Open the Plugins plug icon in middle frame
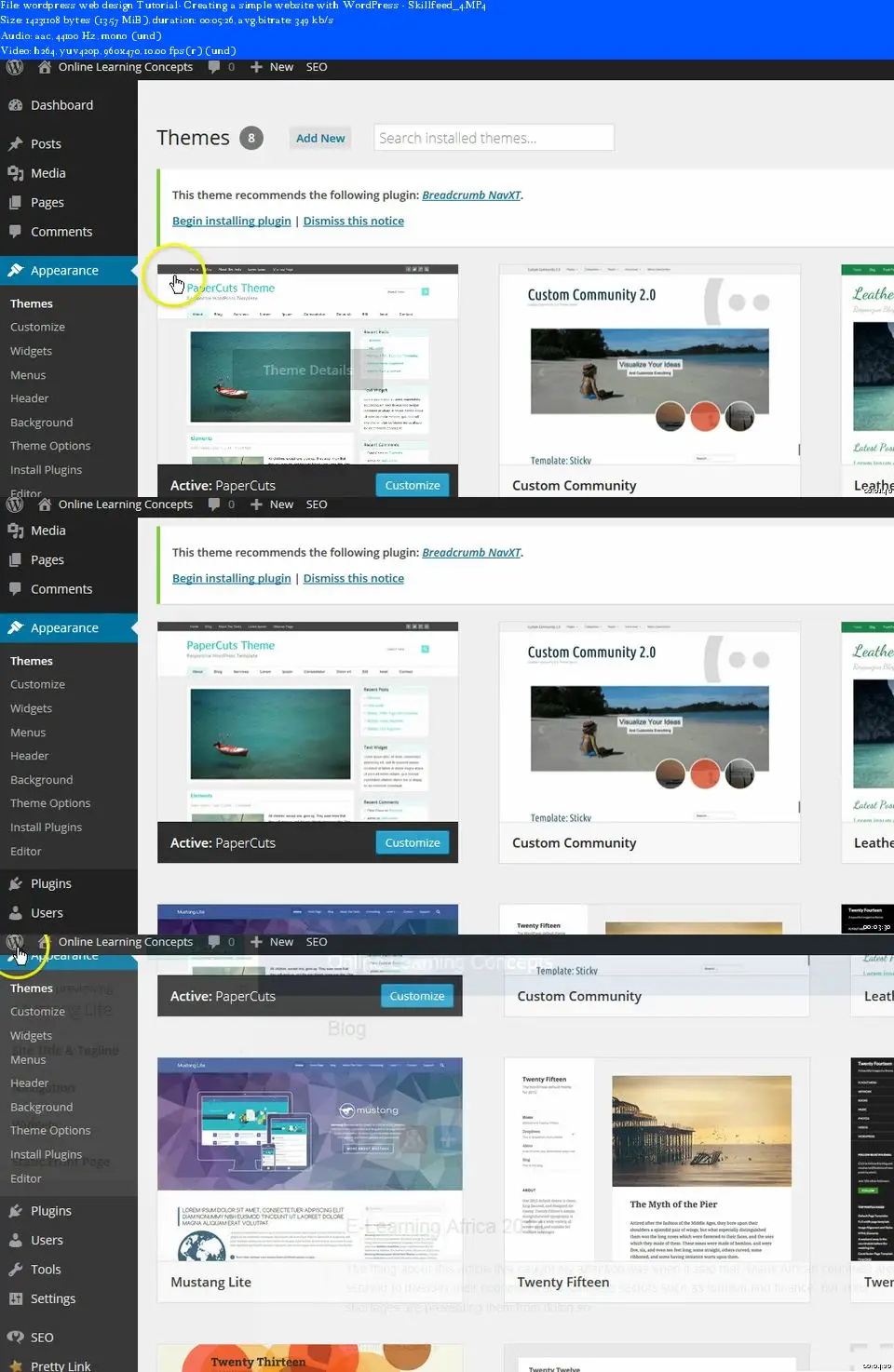This screenshot has height=1372, width=894. tap(15, 883)
